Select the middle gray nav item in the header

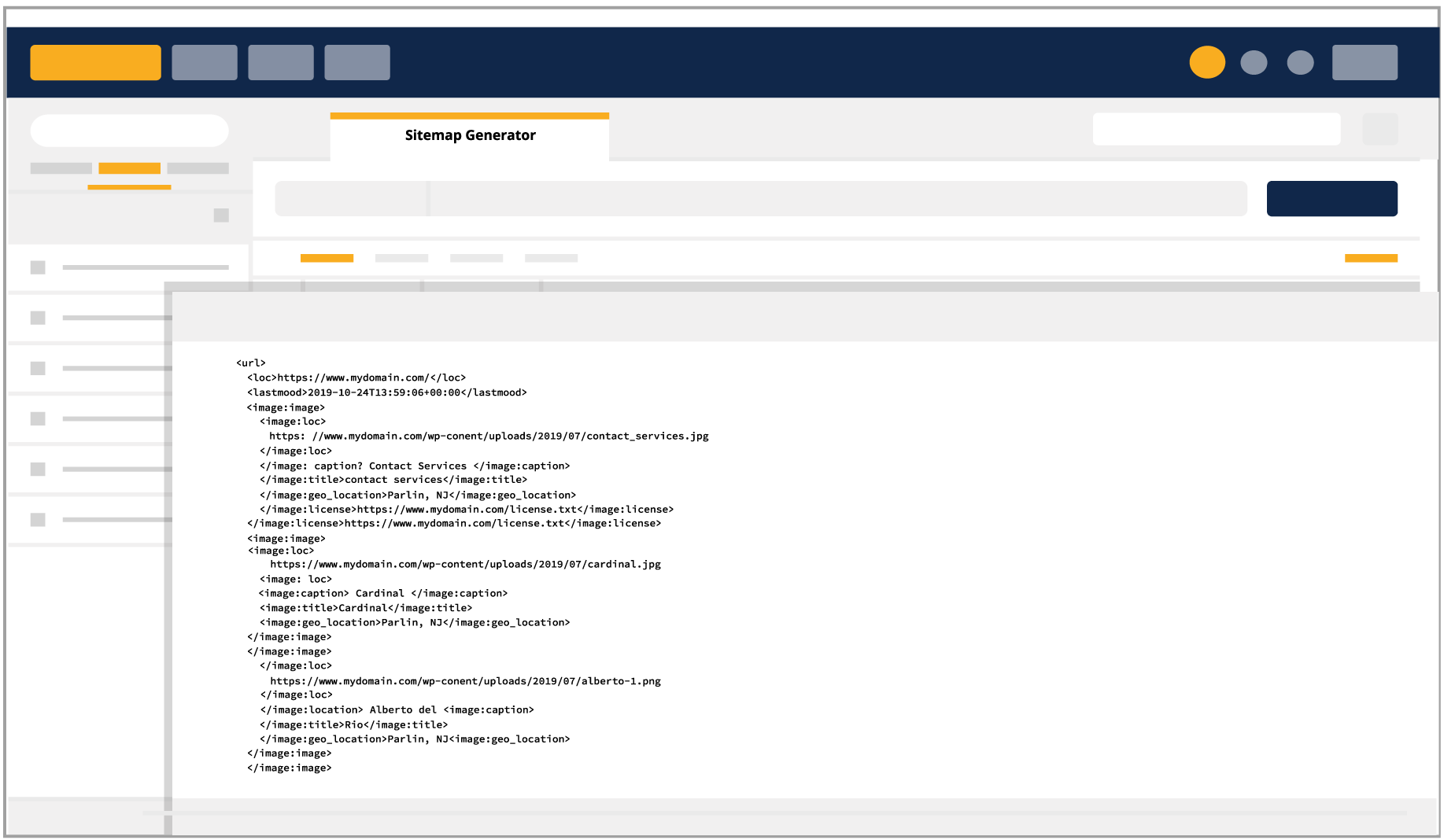tap(281, 63)
